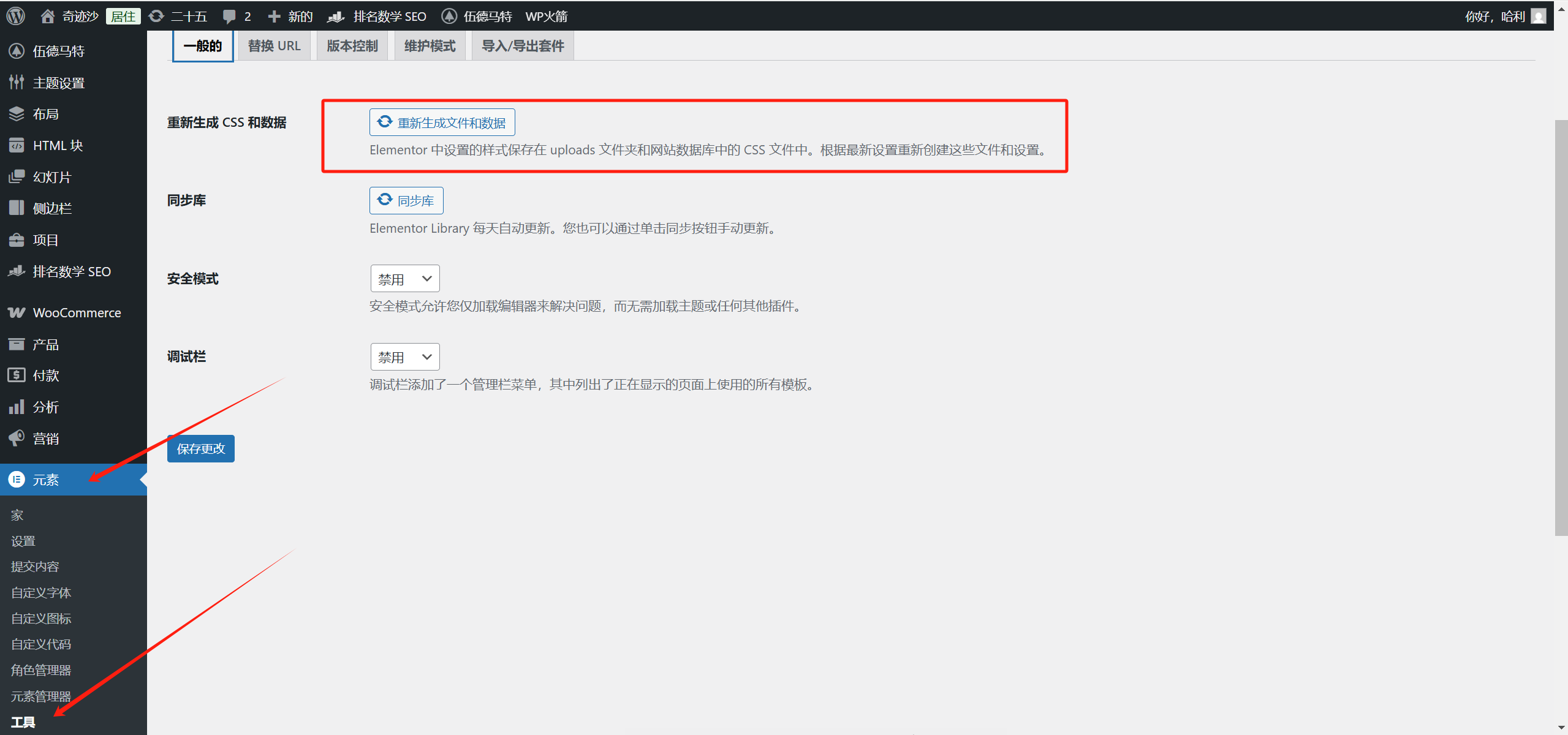Switch to the 替换 URL tab
The width and height of the screenshot is (1568, 735).
coord(273,45)
